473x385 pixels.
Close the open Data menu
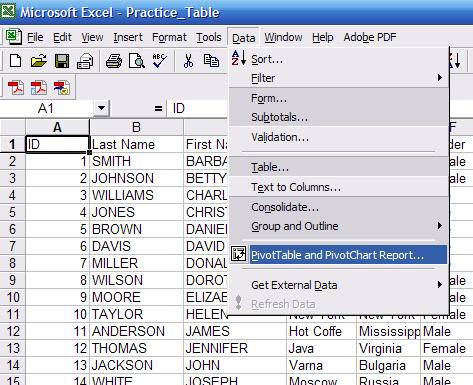(x=244, y=38)
